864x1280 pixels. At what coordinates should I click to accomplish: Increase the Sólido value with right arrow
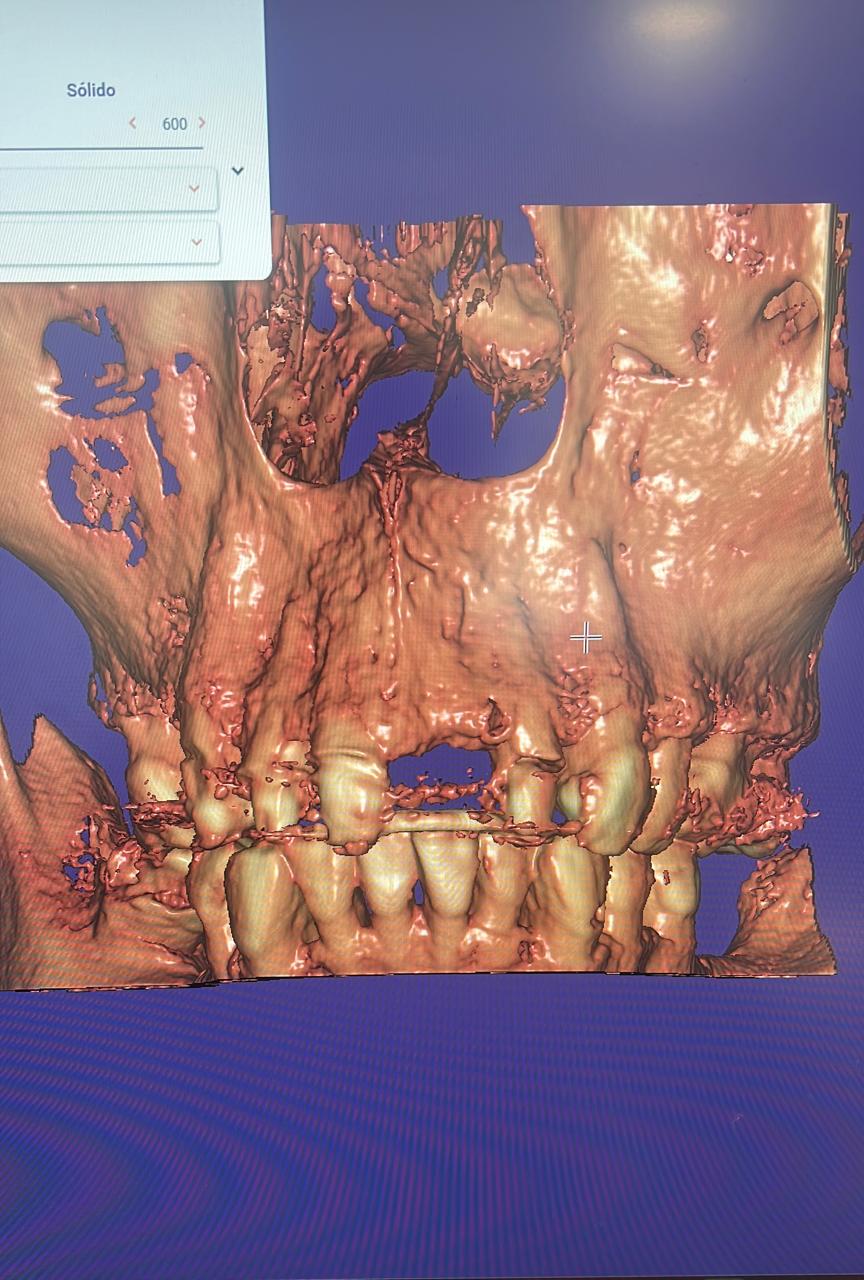click(x=202, y=123)
